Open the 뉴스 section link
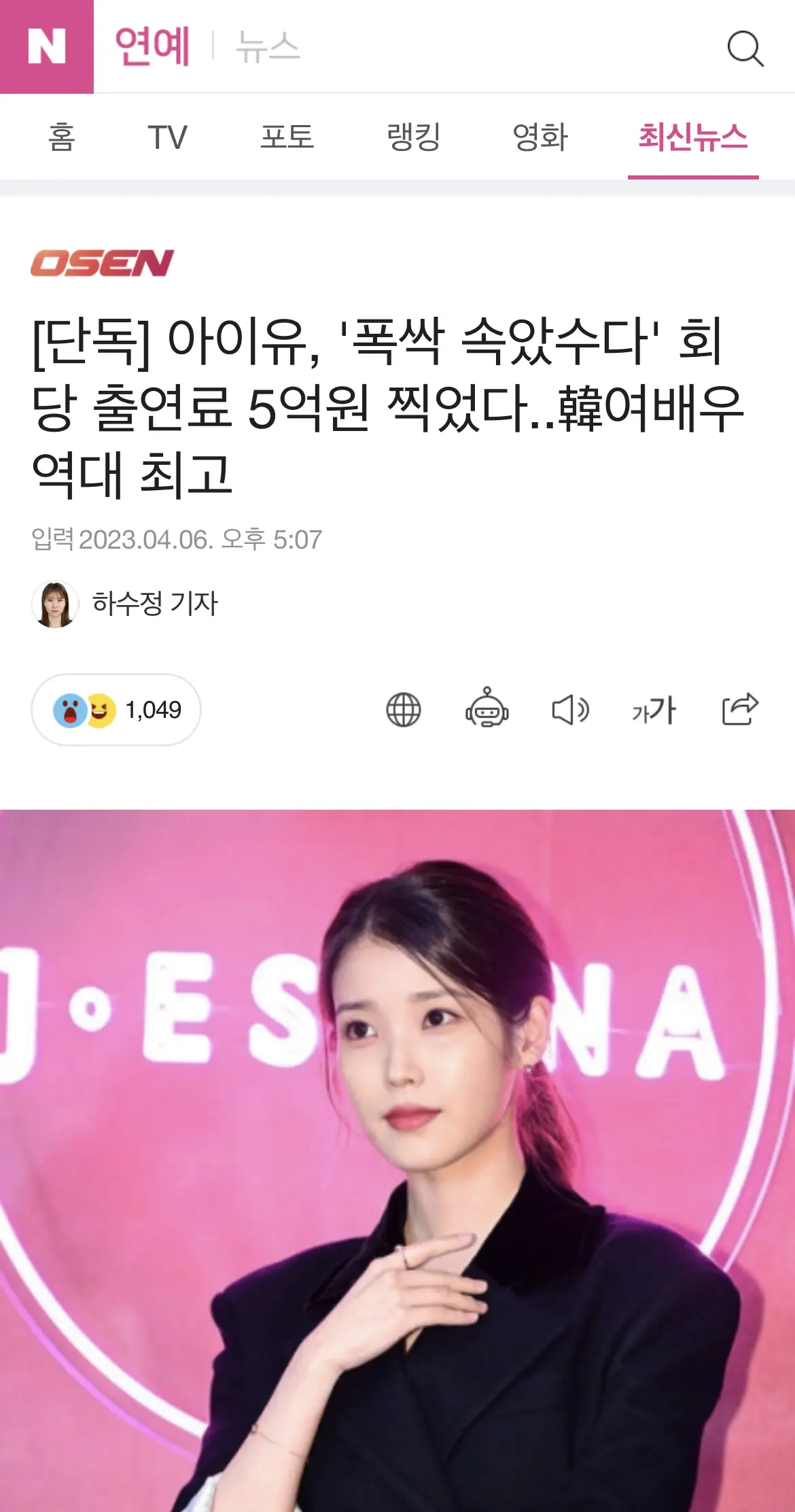The image size is (795, 1512). click(268, 47)
